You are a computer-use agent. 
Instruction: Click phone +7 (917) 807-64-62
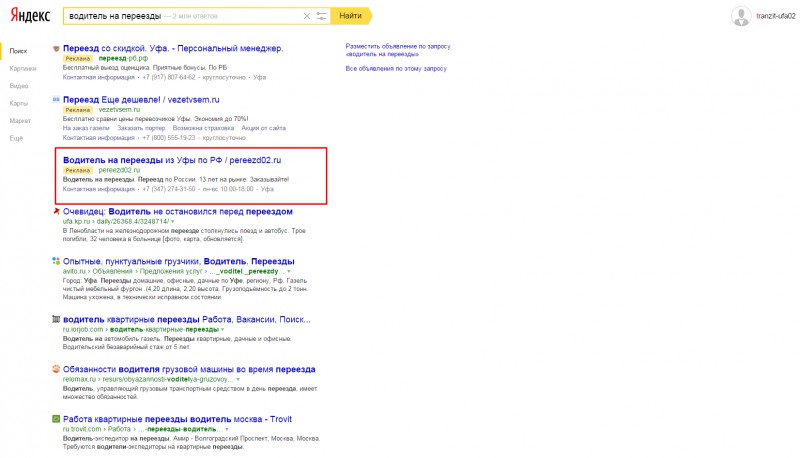coord(168,77)
